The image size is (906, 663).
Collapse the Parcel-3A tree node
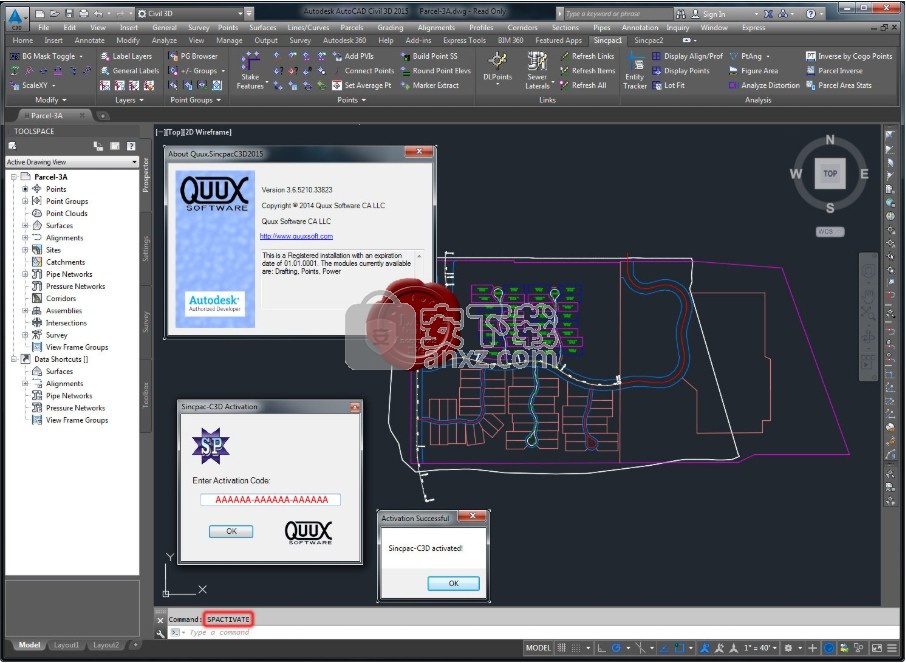pos(14,177)
